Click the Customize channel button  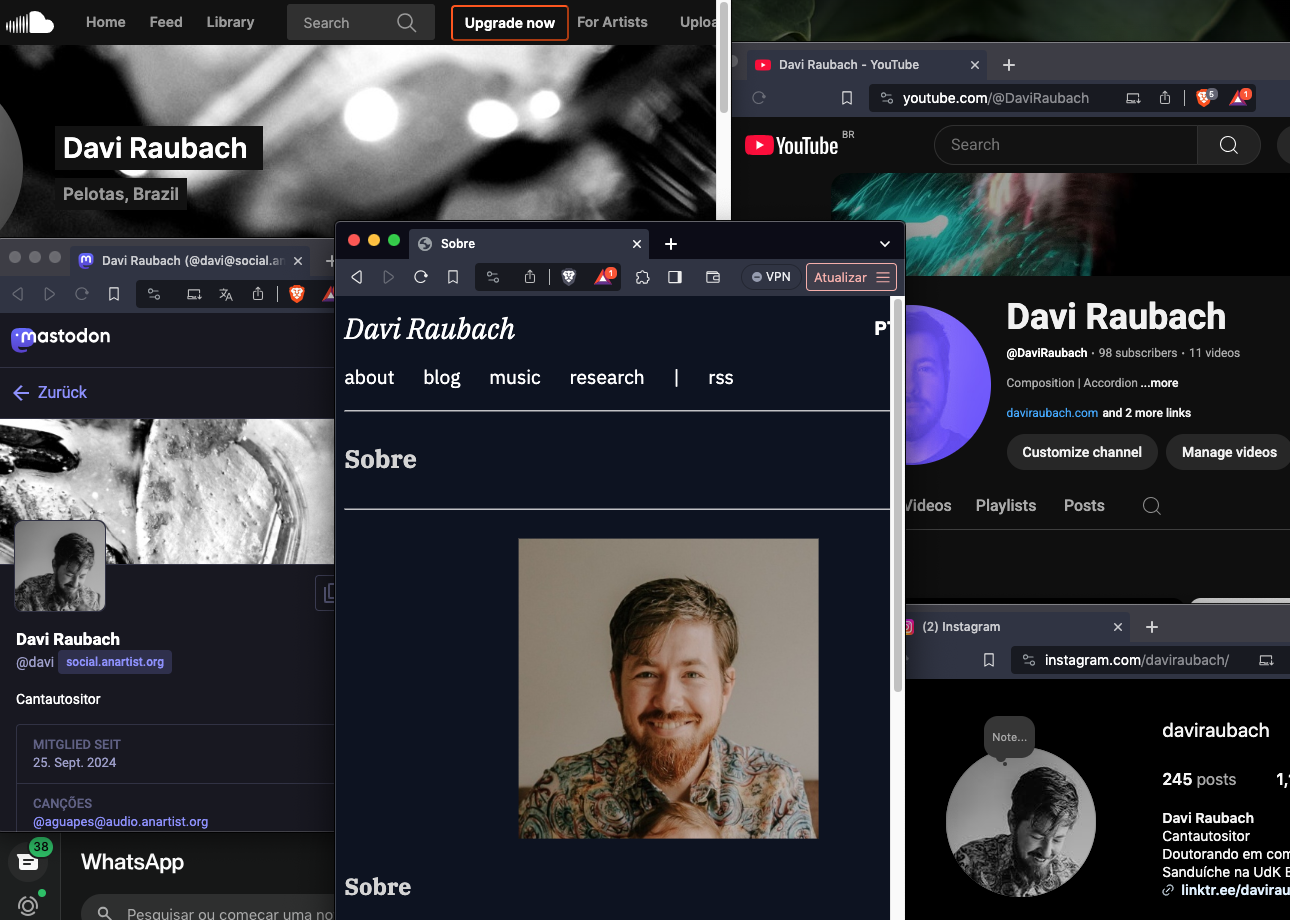point(1081,452)
